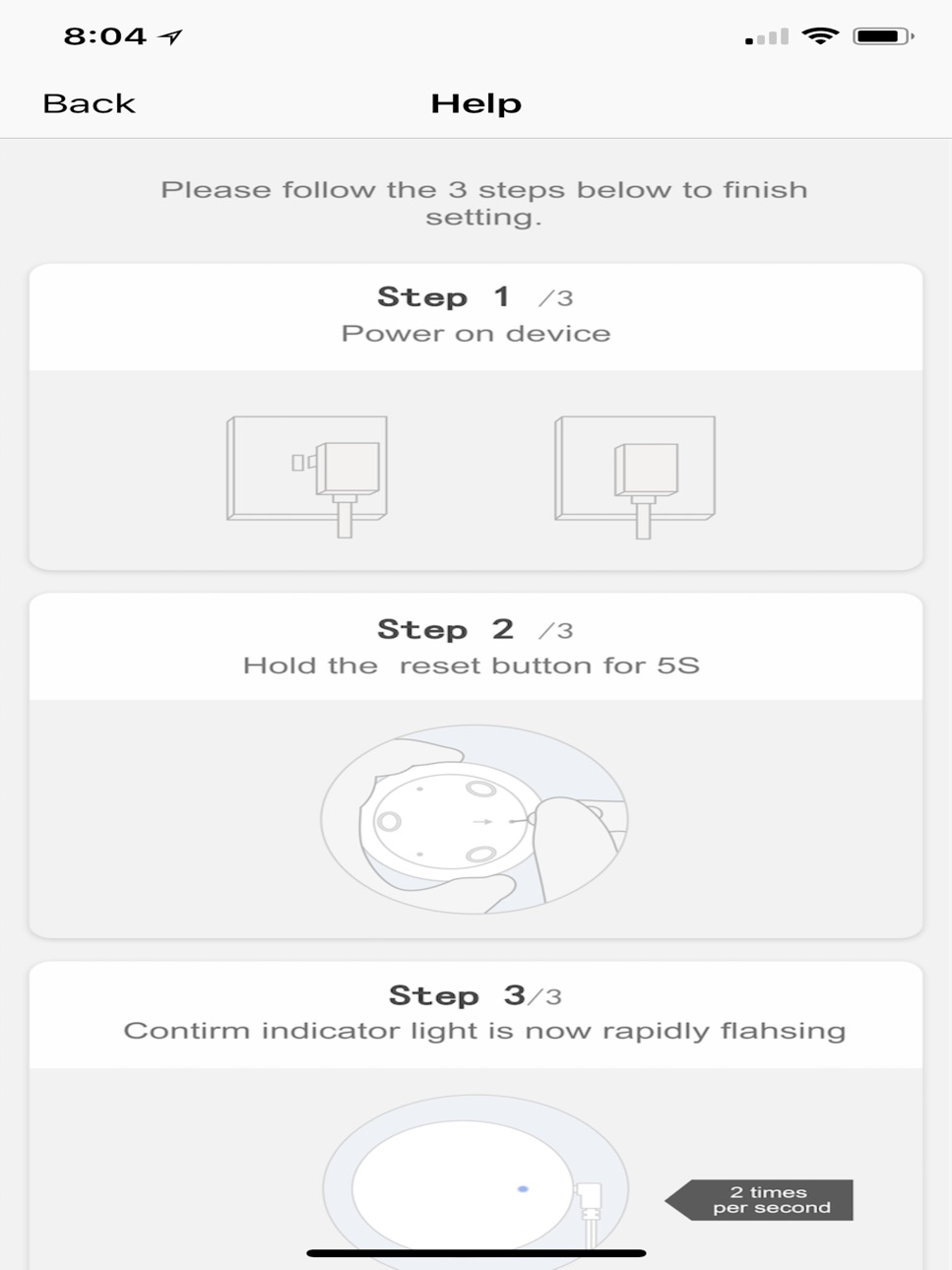
Task: Tap the 'follow the 3 steps' instruction text
Action: 484,203
